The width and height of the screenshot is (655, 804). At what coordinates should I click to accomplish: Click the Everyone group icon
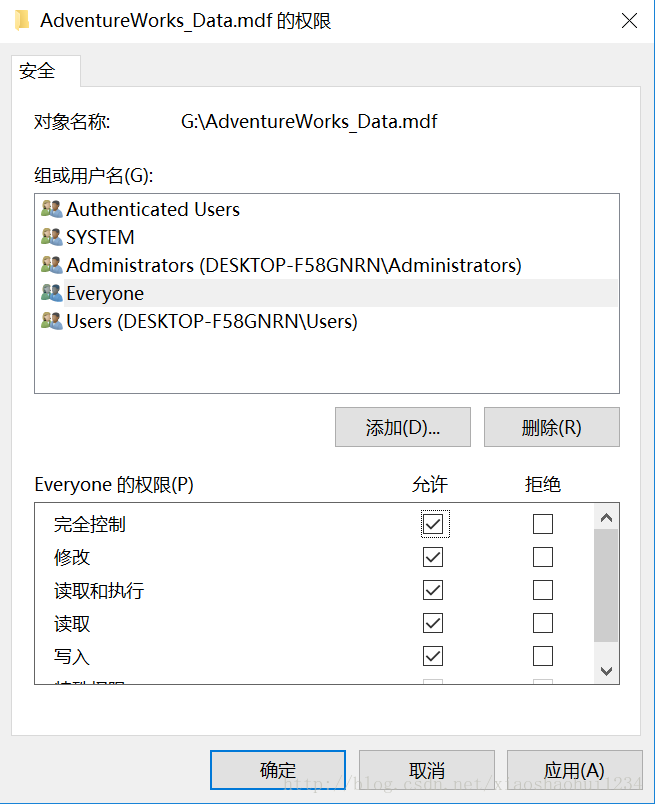(x=52, y=293)
